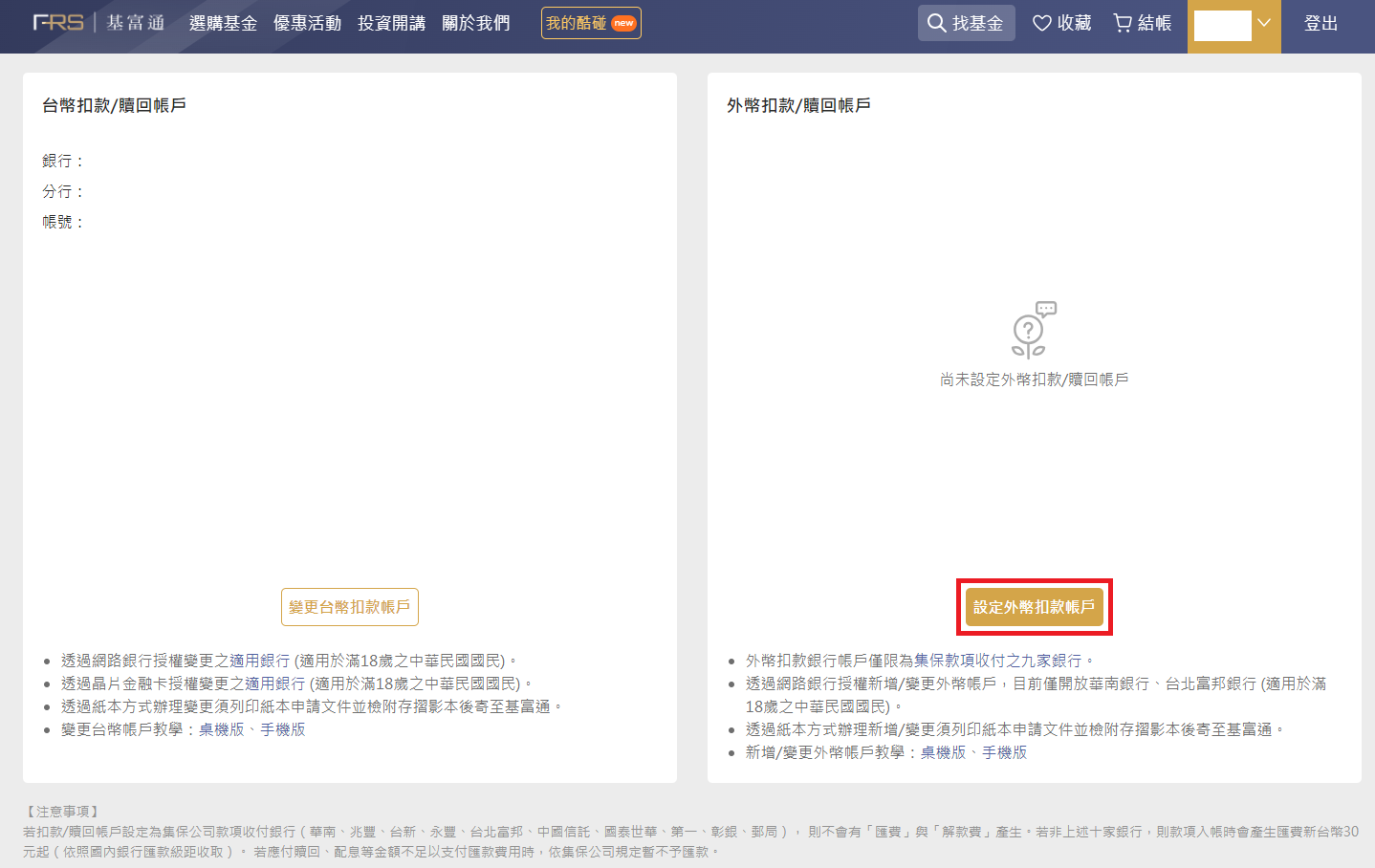Click the FRS 基富通 logo
Screen dimensions: 1375x868
tap(98, 22)
